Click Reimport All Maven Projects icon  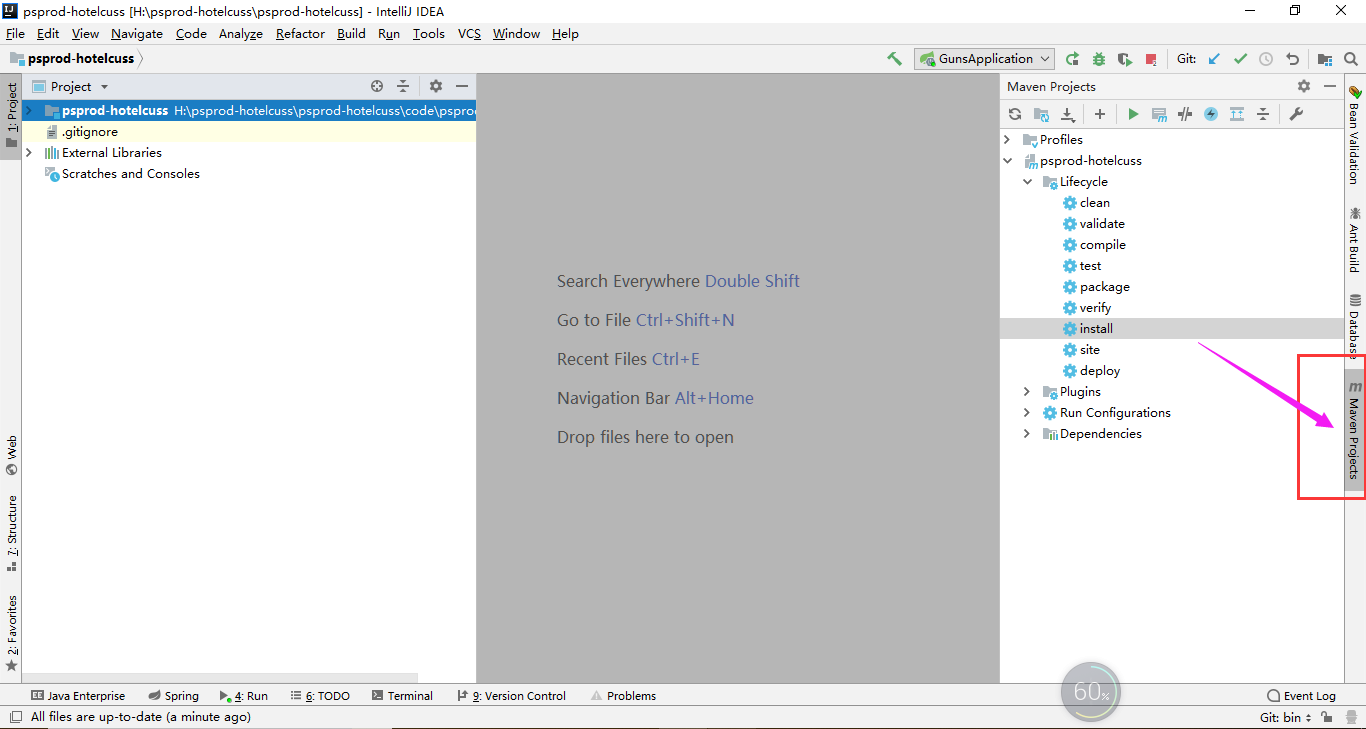1015,114
